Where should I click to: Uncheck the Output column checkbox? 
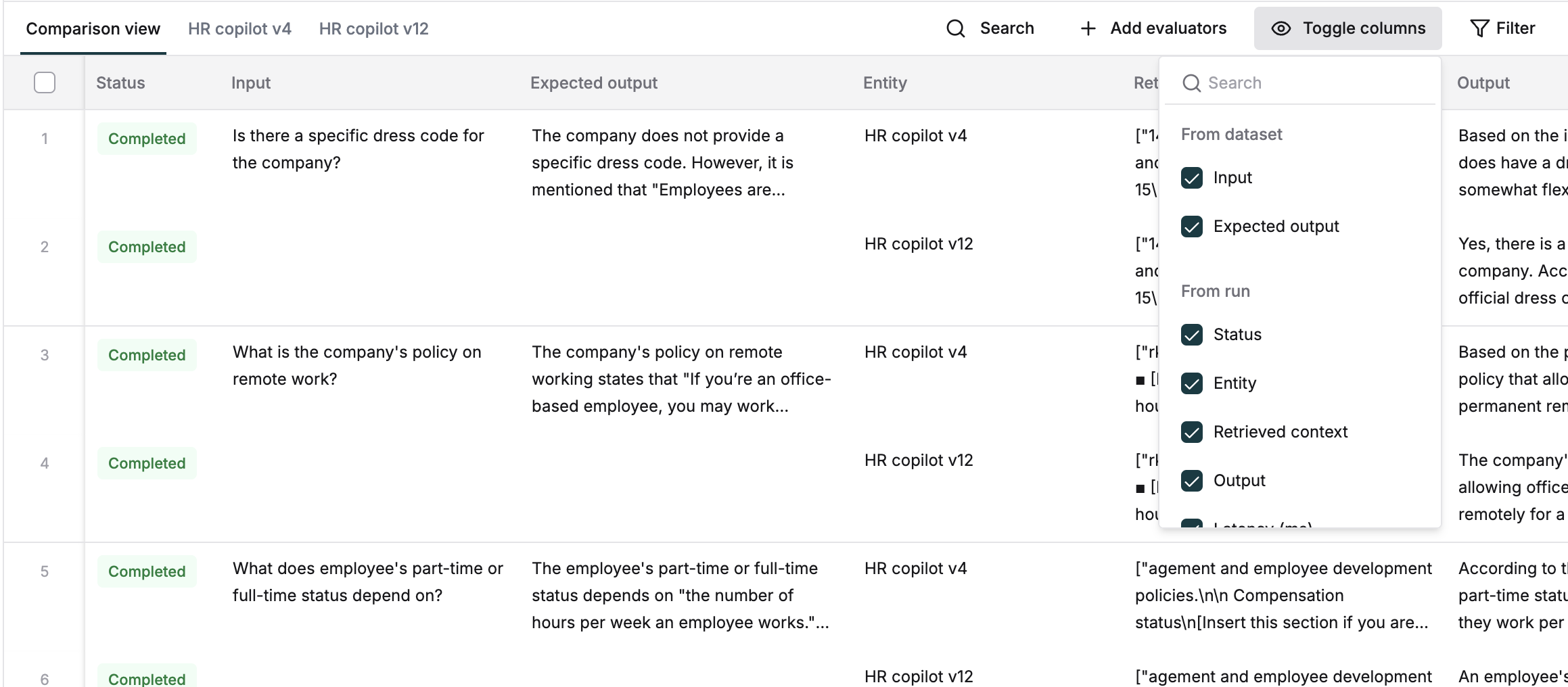[x=1192, y=481]
